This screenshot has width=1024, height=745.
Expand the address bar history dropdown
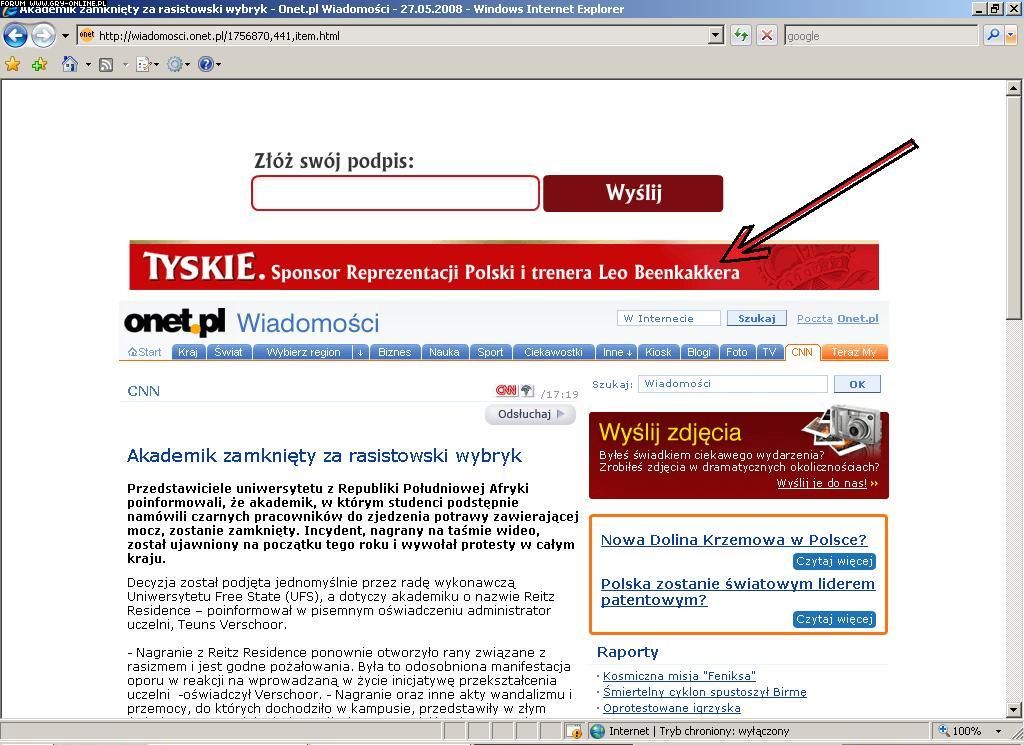point(716,36)
